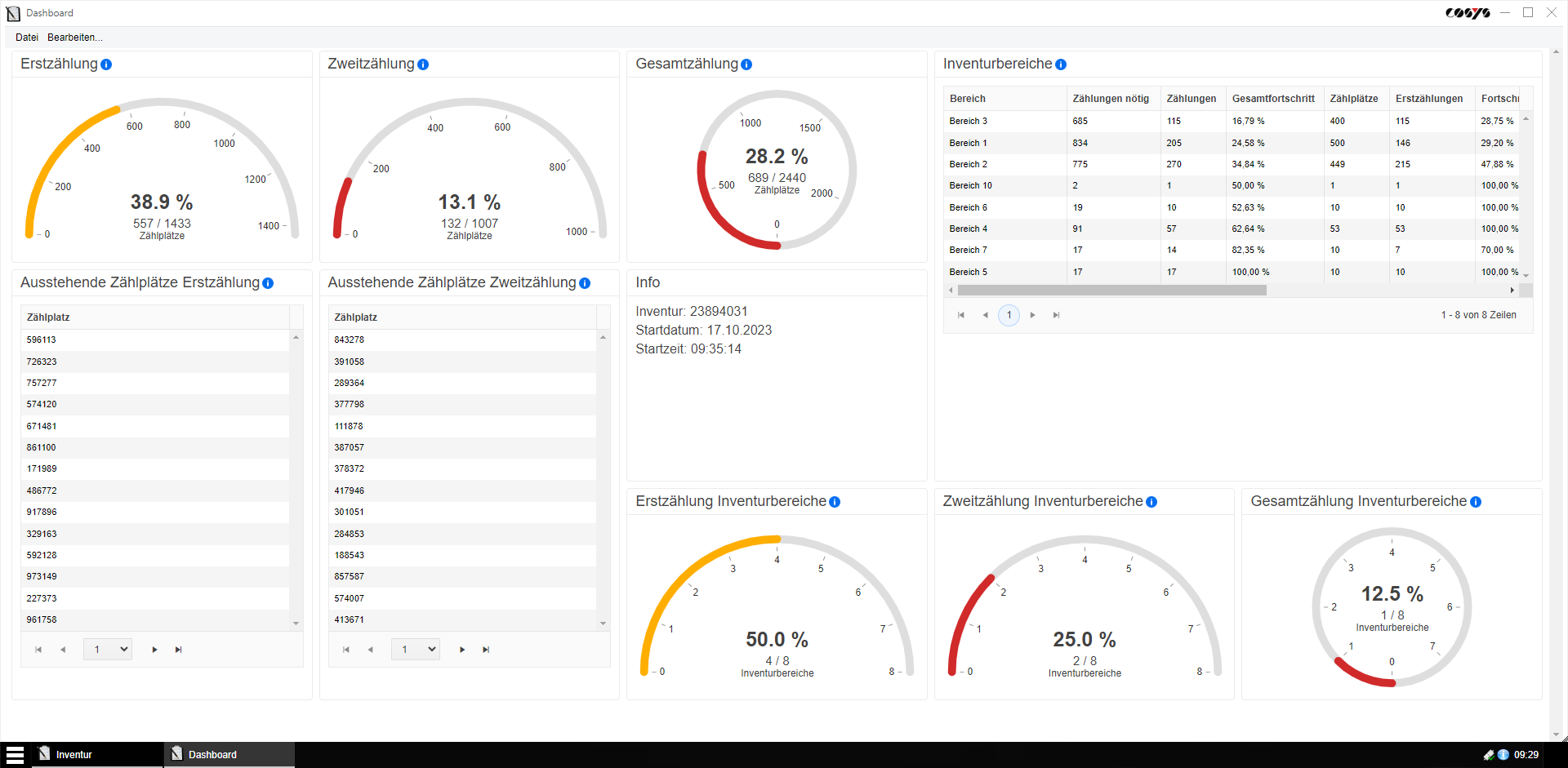This screenshot has width=1568, height=768.
Task: Select Zählplatz 387057
Action: pos(462,448)
